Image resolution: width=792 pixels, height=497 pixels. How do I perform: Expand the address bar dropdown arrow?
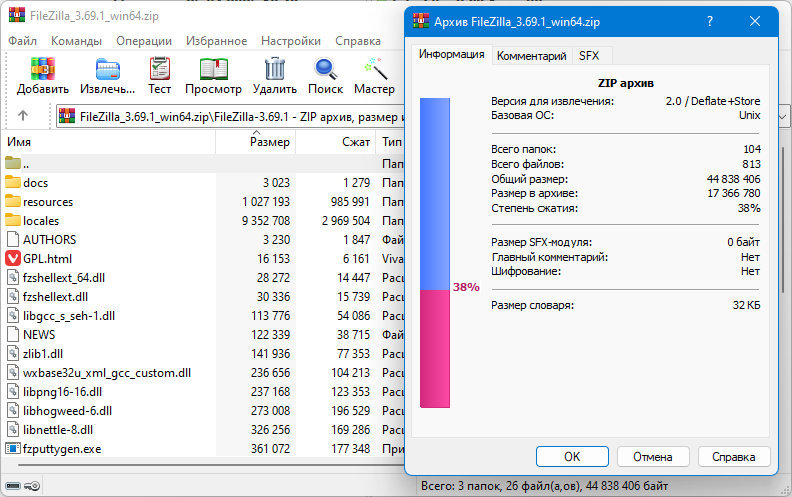pos(783,116)
